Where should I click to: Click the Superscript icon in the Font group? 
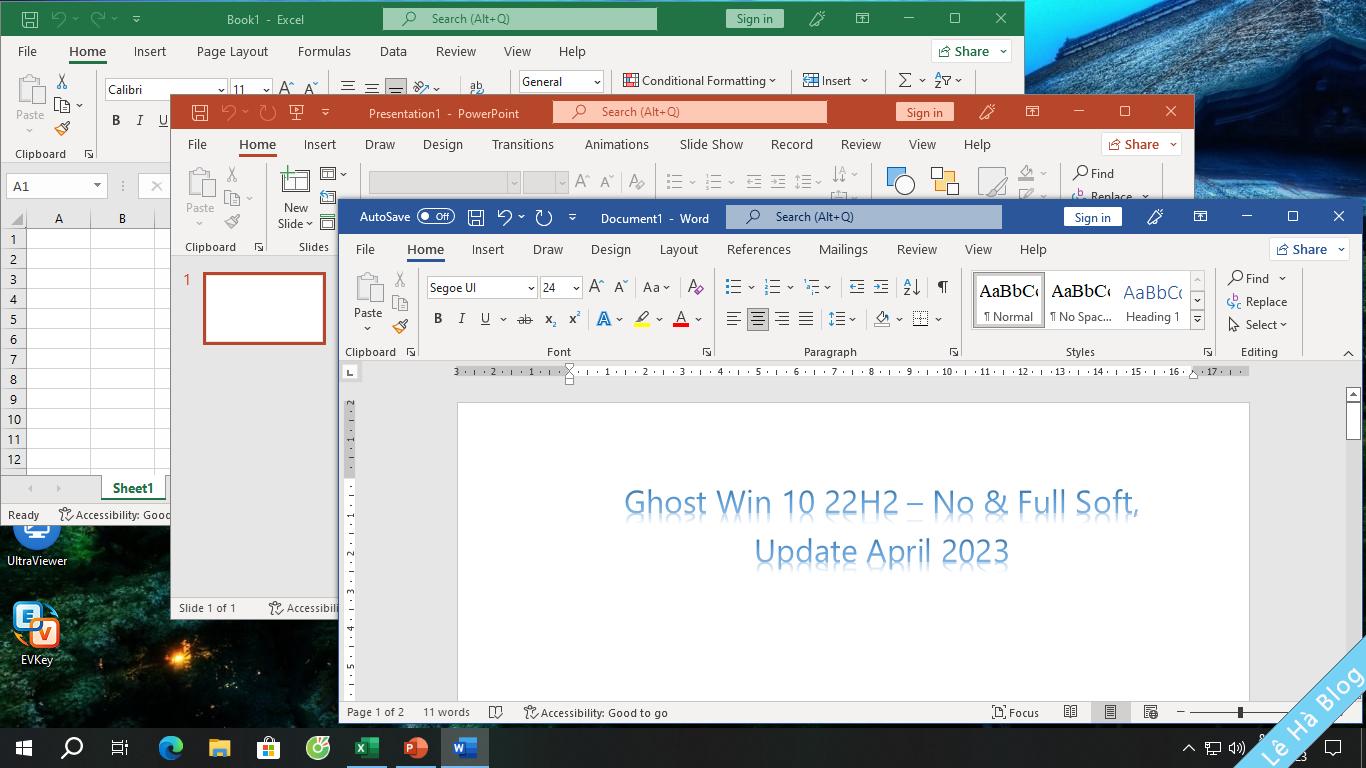pos(572,319)
